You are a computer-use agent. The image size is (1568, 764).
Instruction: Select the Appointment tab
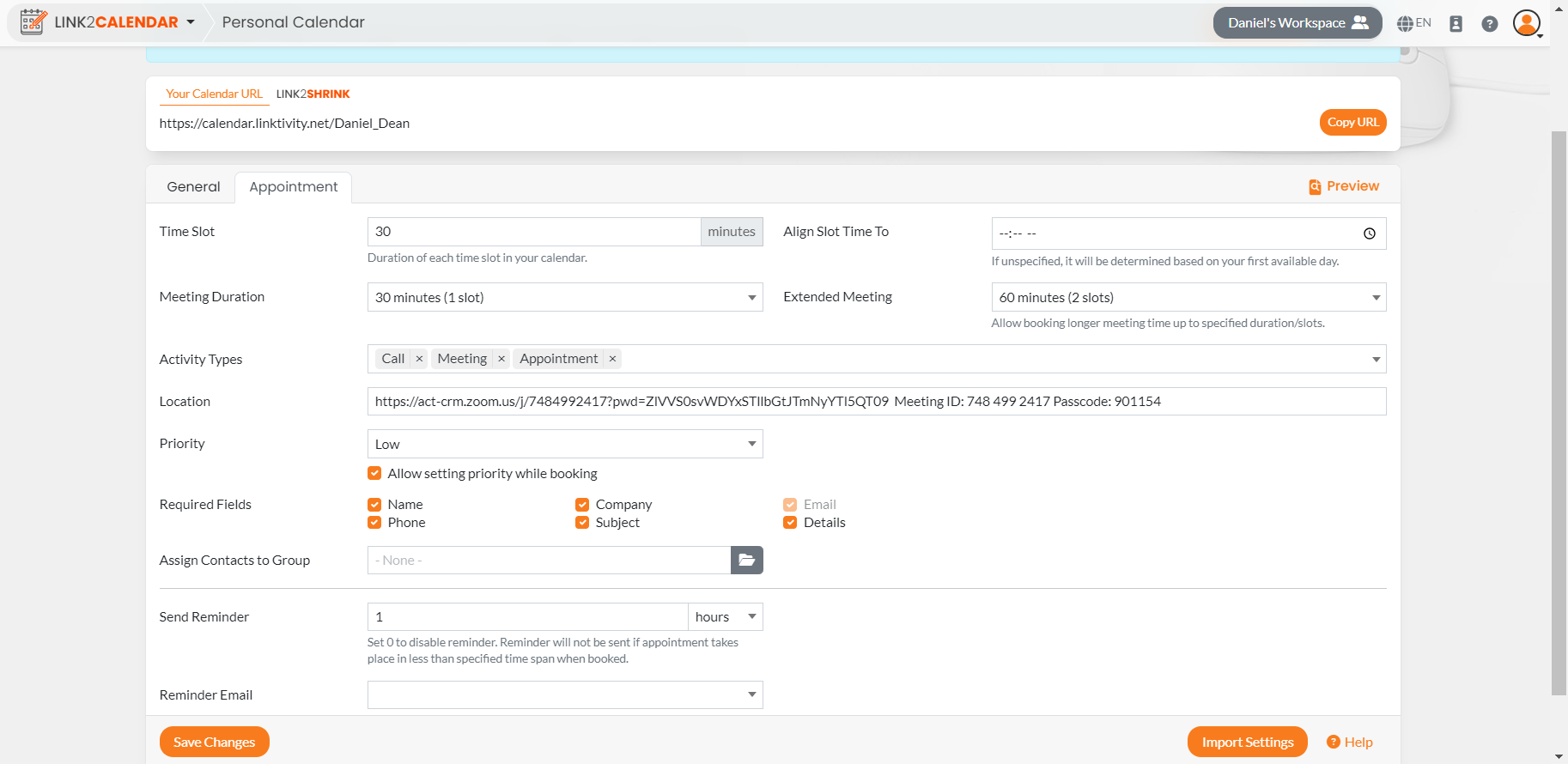pyautogui.click(x=293, y=186)
